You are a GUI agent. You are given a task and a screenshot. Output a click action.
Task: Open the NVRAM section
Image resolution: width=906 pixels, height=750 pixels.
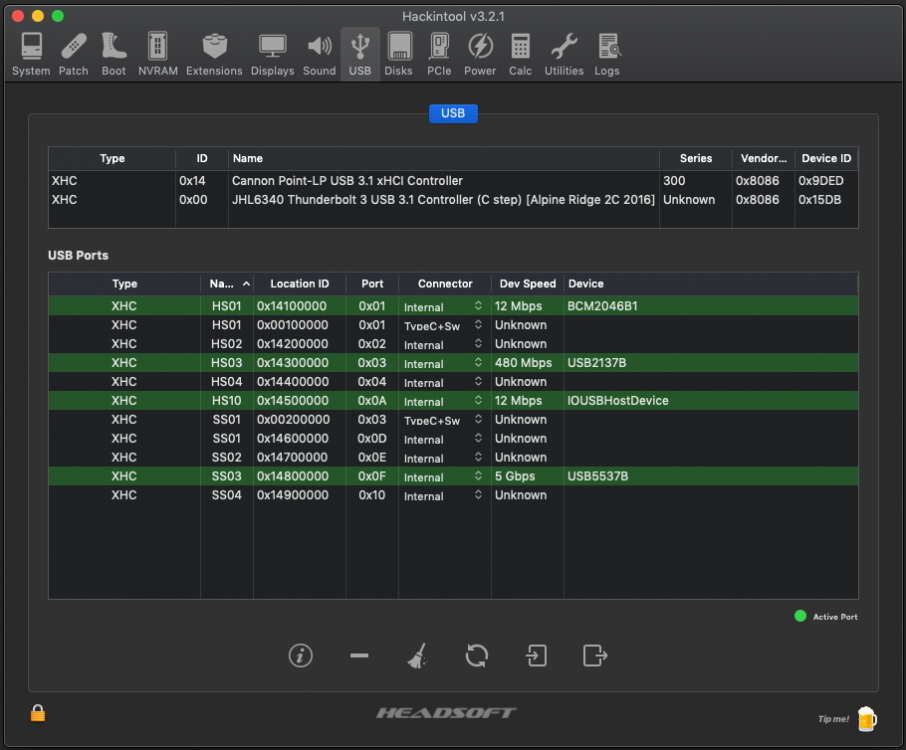158,54
